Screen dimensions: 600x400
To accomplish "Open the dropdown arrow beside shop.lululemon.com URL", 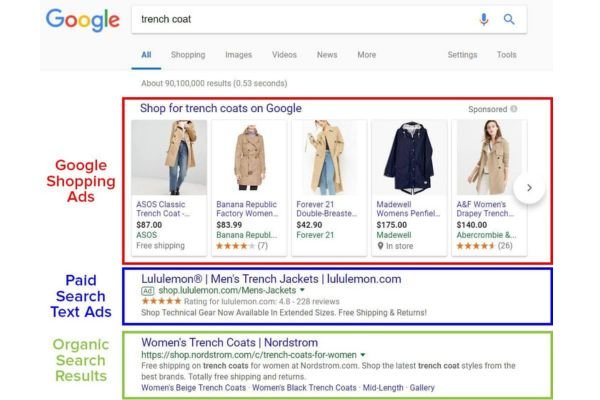I will pyautogui.click(x=302, y=290).
